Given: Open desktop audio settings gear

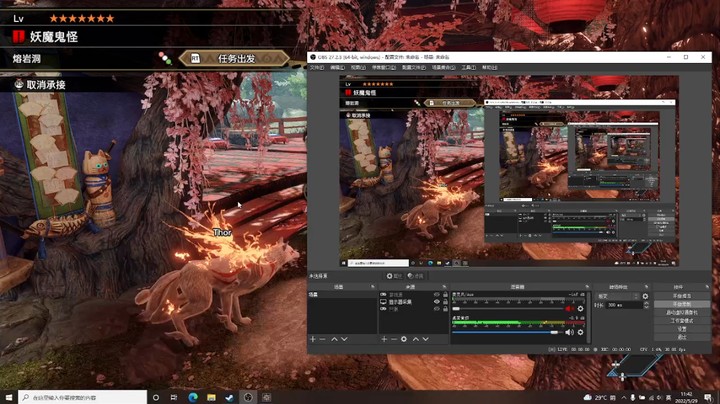Looking at the screenshot, I should [x=580, y=332].
